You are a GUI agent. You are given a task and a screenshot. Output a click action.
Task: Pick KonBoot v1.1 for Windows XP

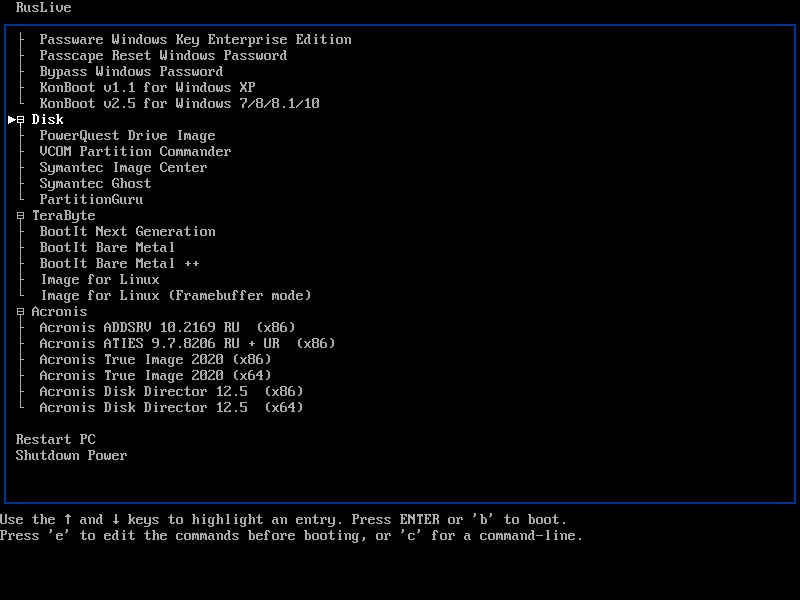point(147,88)
